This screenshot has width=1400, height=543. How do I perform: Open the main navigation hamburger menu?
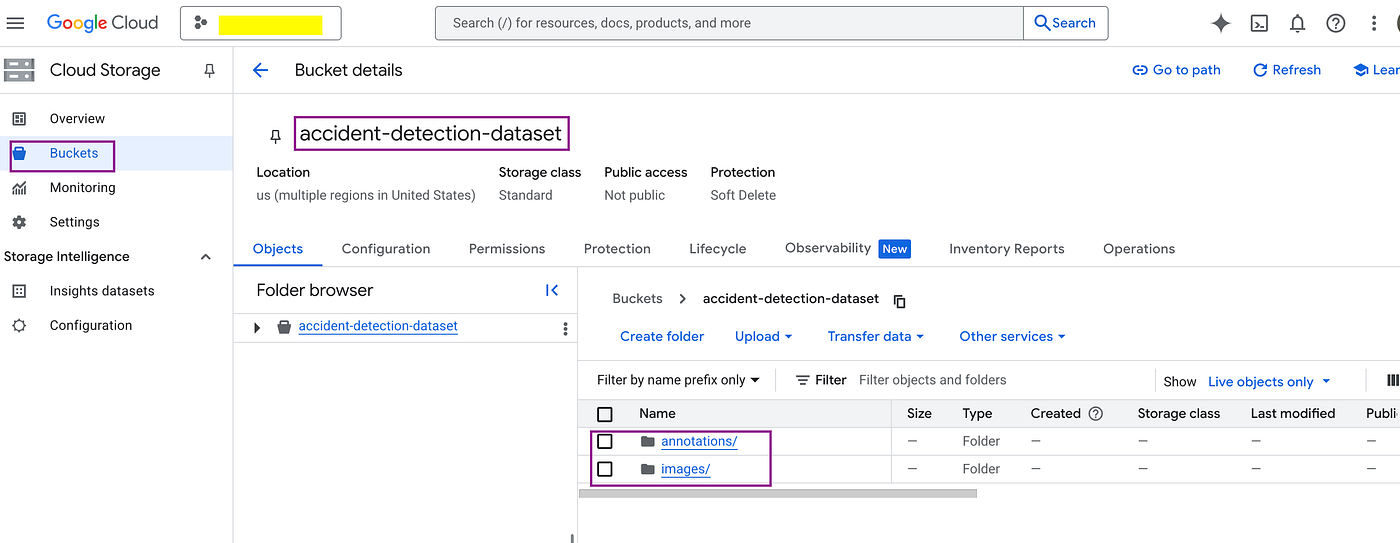pyautogui.click(x=15, y=23)
